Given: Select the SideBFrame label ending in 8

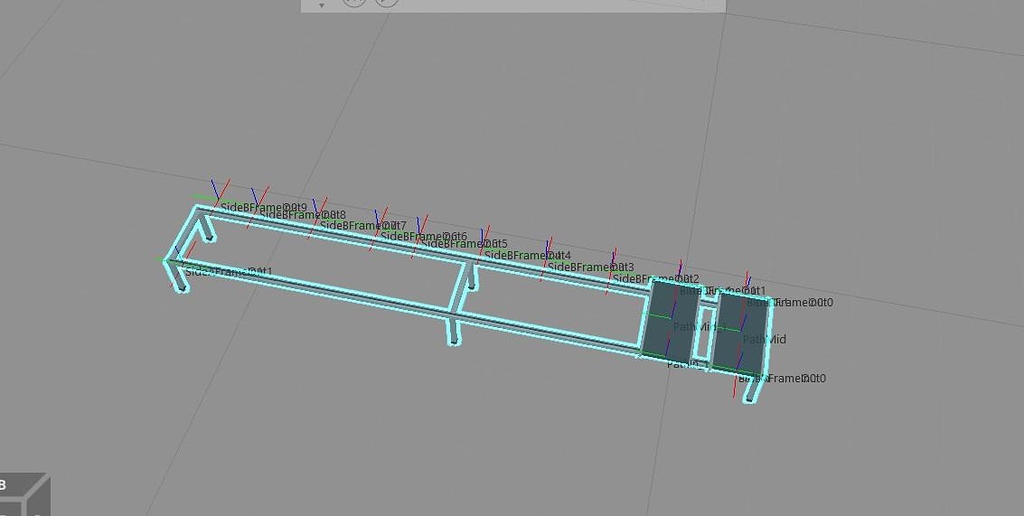Looking at the screenshot, I should tap(302, 214).
